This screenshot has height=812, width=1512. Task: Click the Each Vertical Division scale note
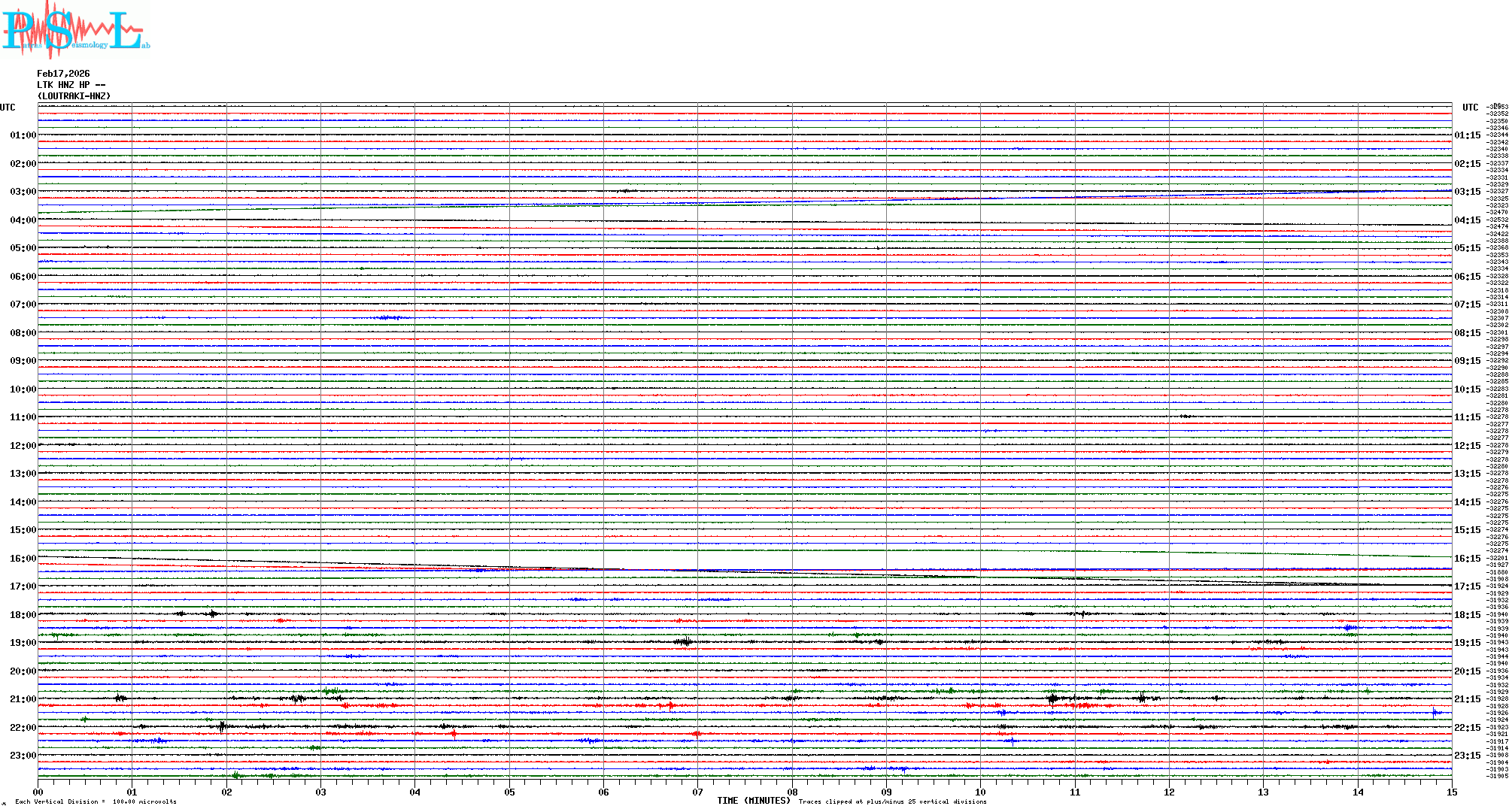96,801
